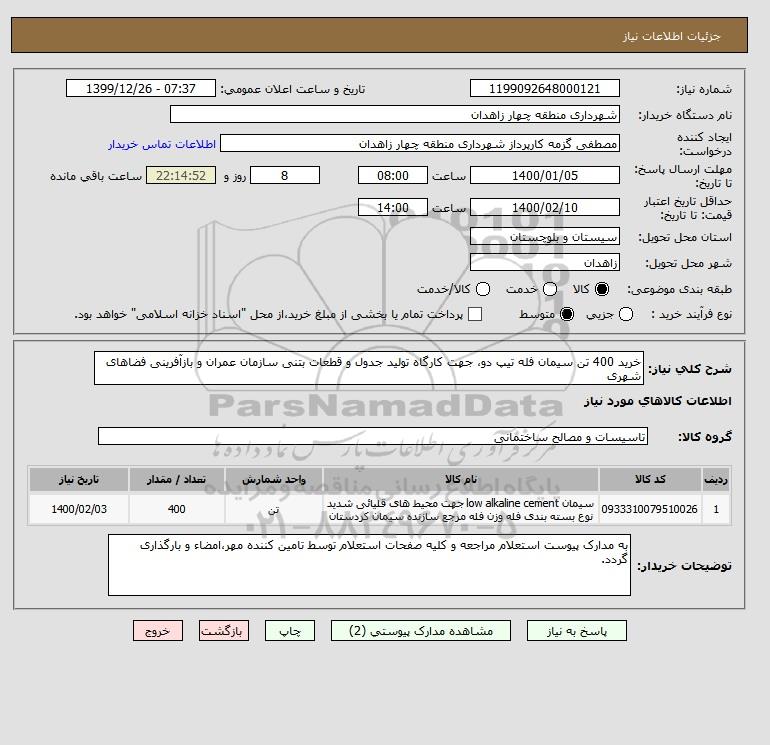Click the deadline time field 08:00
The height and width of the screenshot is (745, 770).
pyautogui.click(x=393, y=175)
